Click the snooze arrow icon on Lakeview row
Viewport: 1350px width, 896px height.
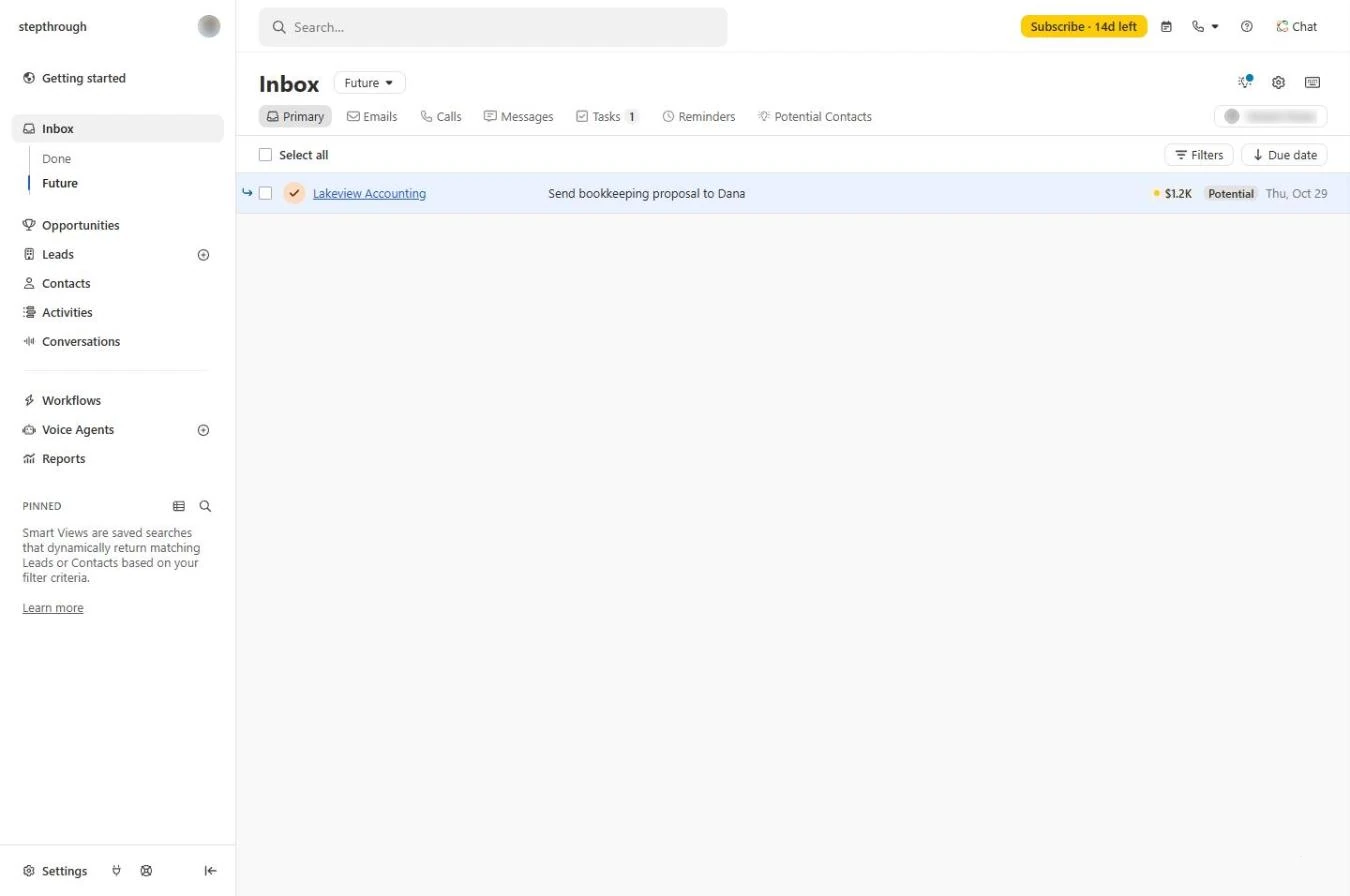click(x=247, y=193)
